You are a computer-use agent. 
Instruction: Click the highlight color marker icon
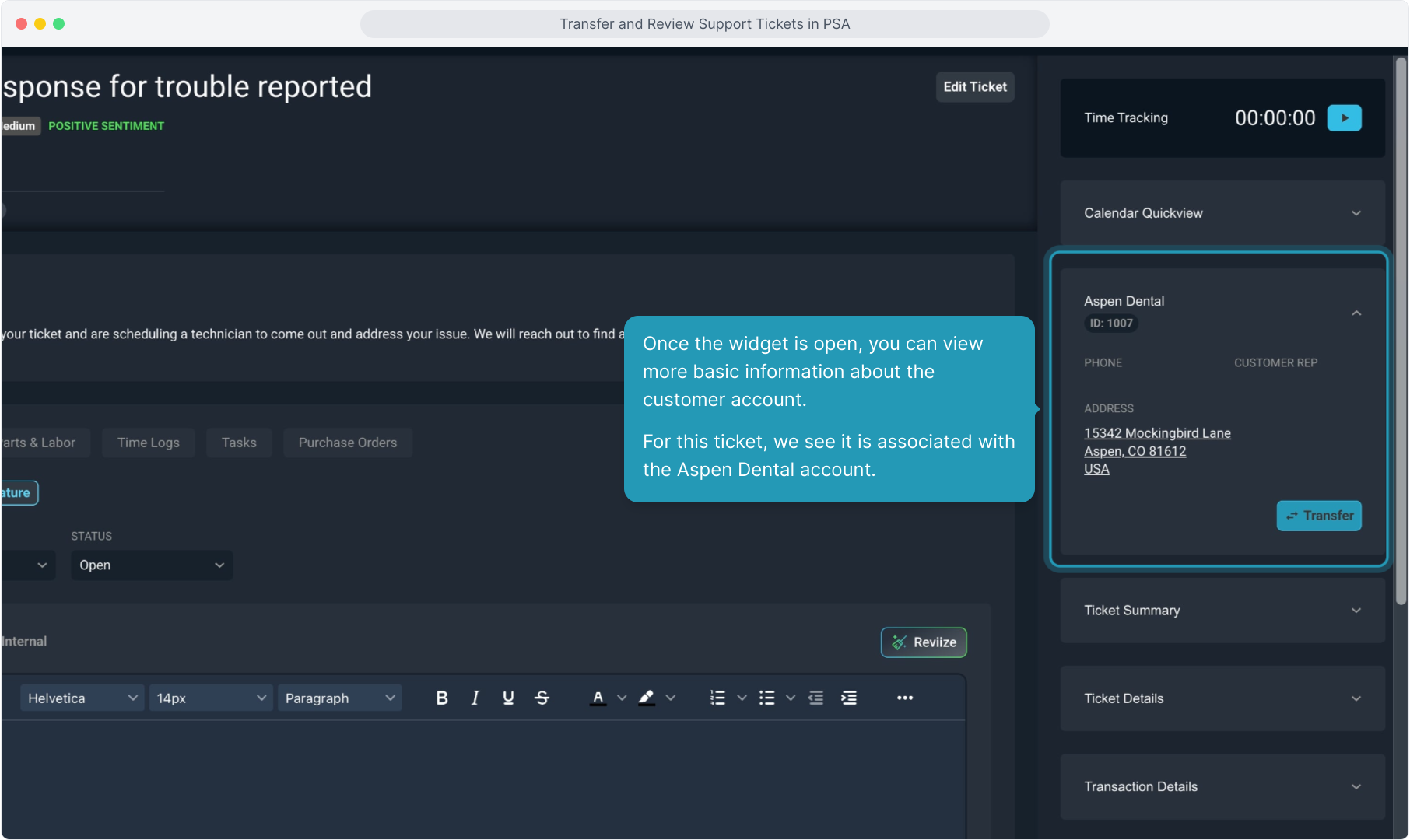[646, 698]
